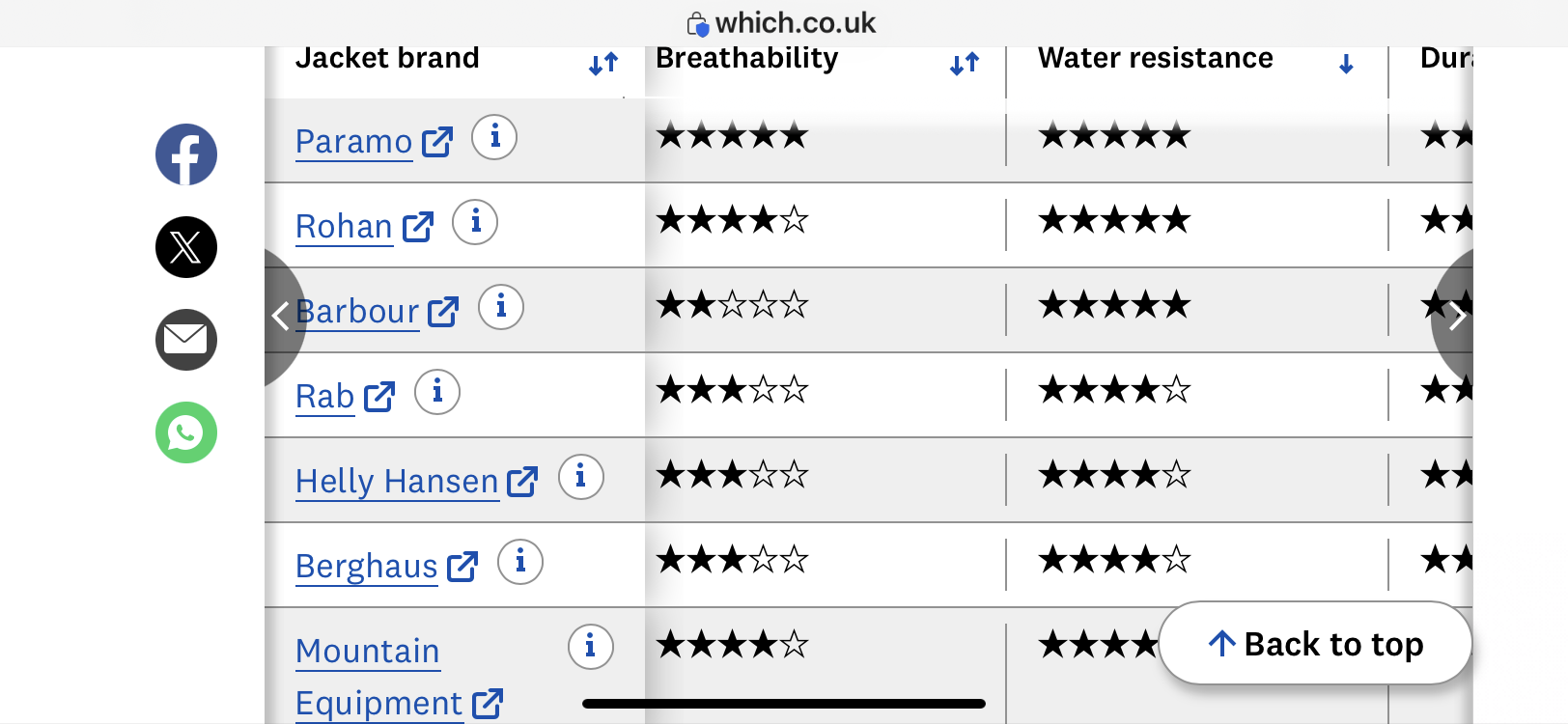Open info icon next to Rab
This screenshot has width=1568, height=724.
[437, 392]
